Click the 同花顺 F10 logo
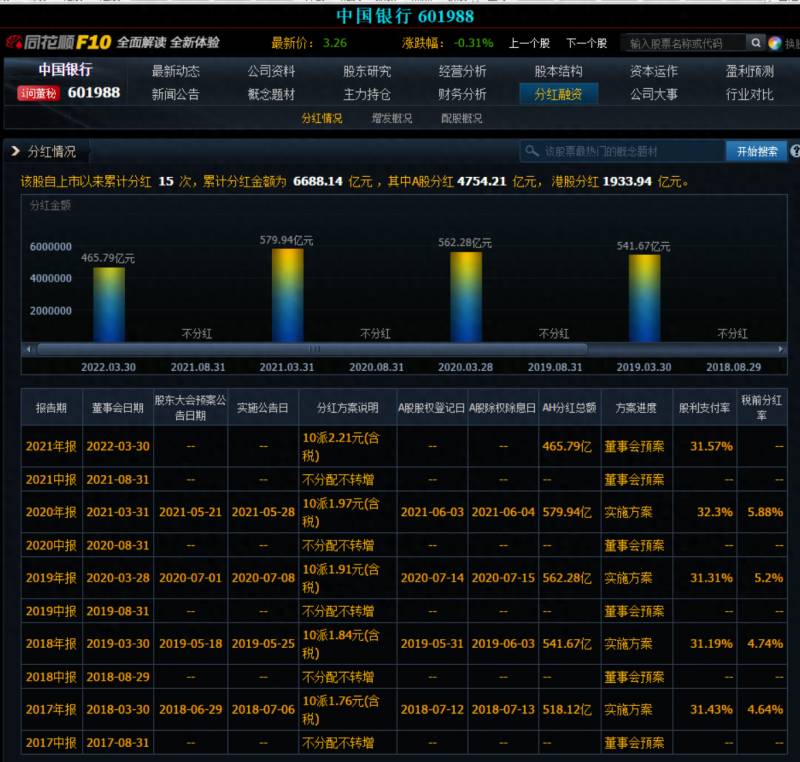Screen dimensions: 800x762 coord(59,42)
